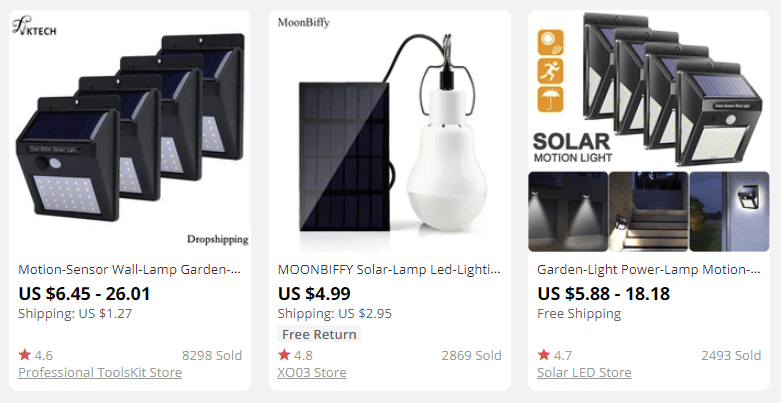
Task: Visit the Solar LED Store link
Action: pos(584,373)
